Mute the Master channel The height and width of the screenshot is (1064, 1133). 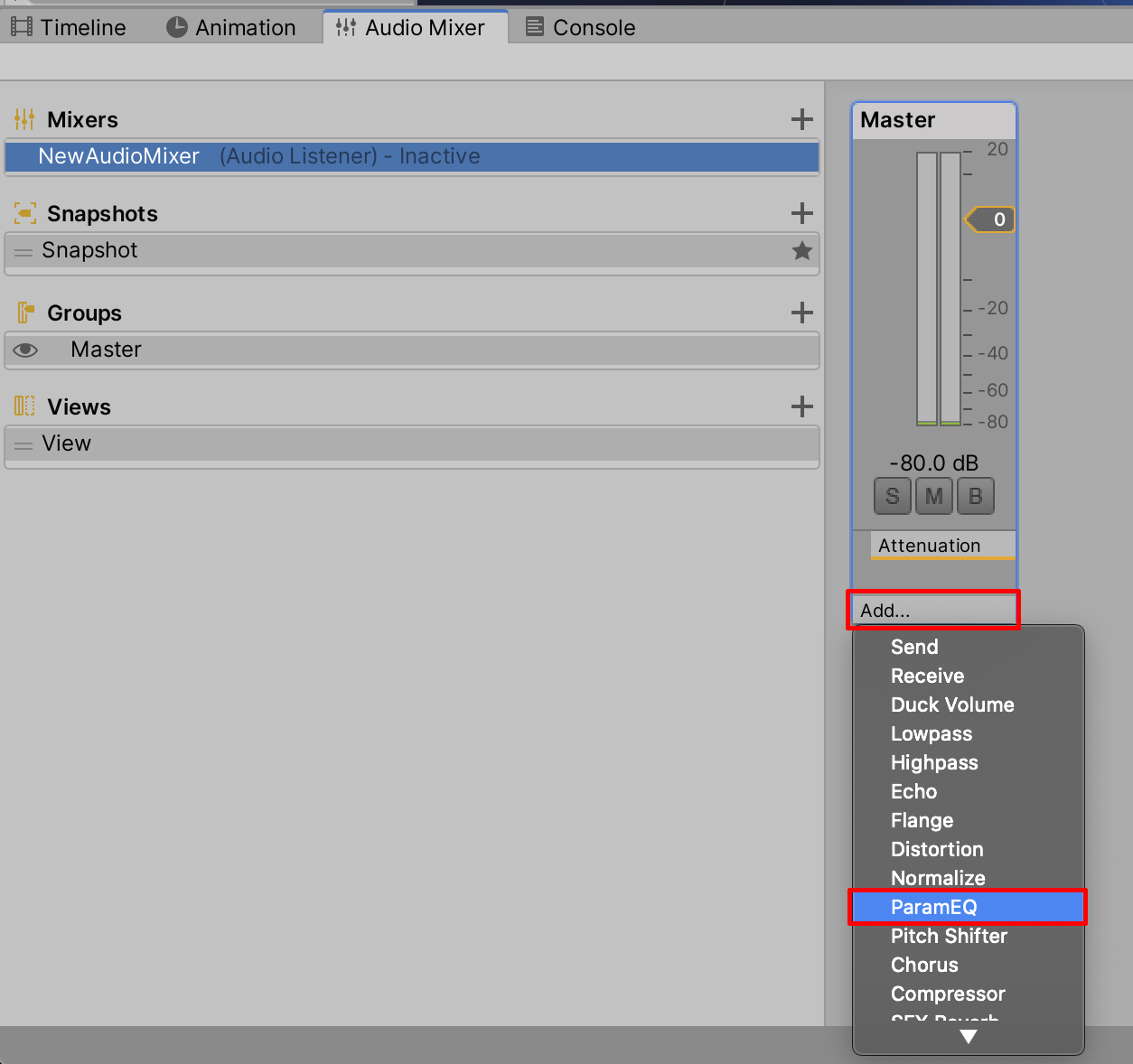pos(933,496)
